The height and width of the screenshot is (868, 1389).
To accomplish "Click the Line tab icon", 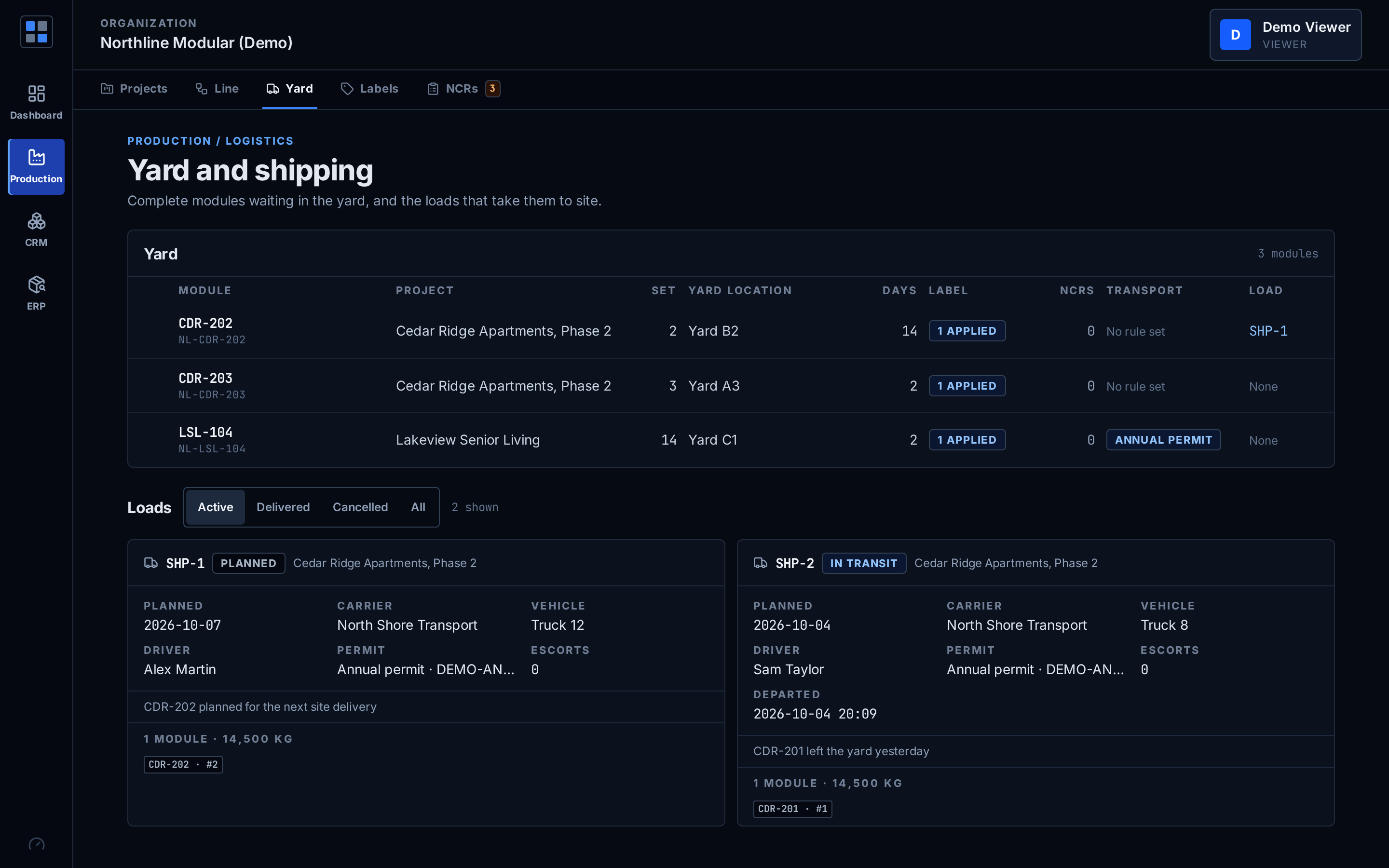I will [202, 88].
